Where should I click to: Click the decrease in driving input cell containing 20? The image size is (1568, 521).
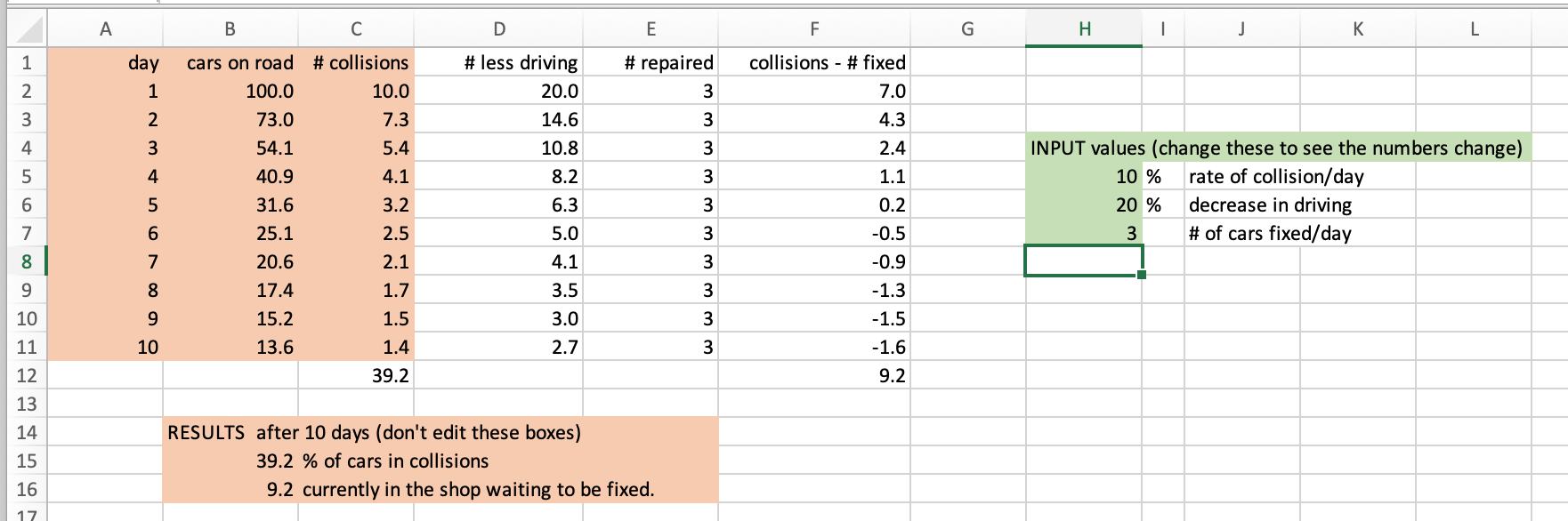tap(1083, 204)
